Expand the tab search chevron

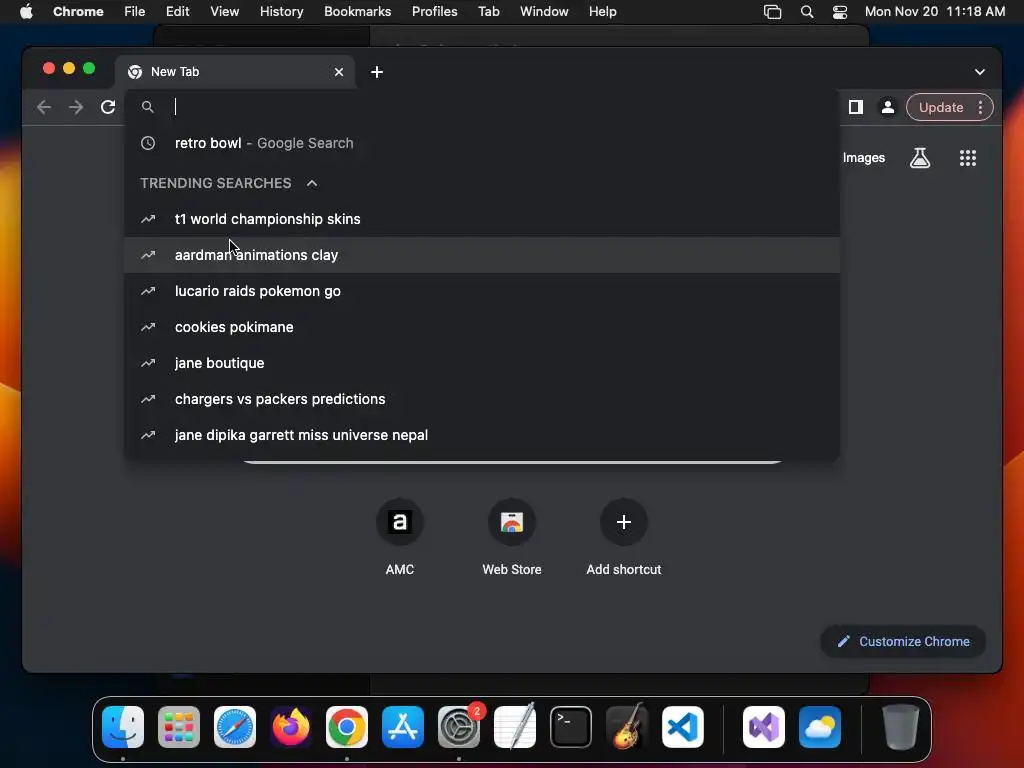(x=980, y=72)
